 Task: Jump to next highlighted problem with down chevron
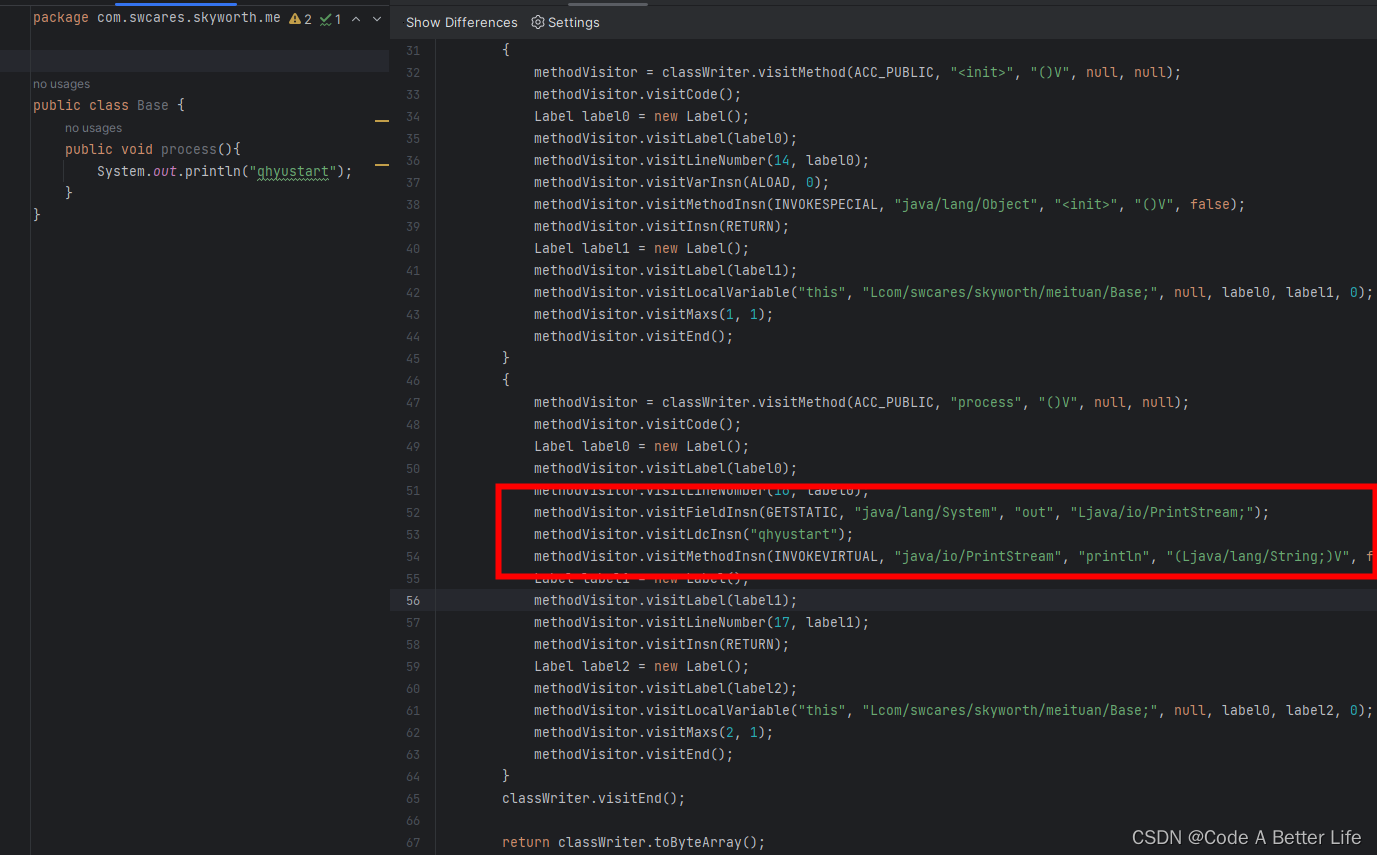pyautogui.click(x=377, y=19)
